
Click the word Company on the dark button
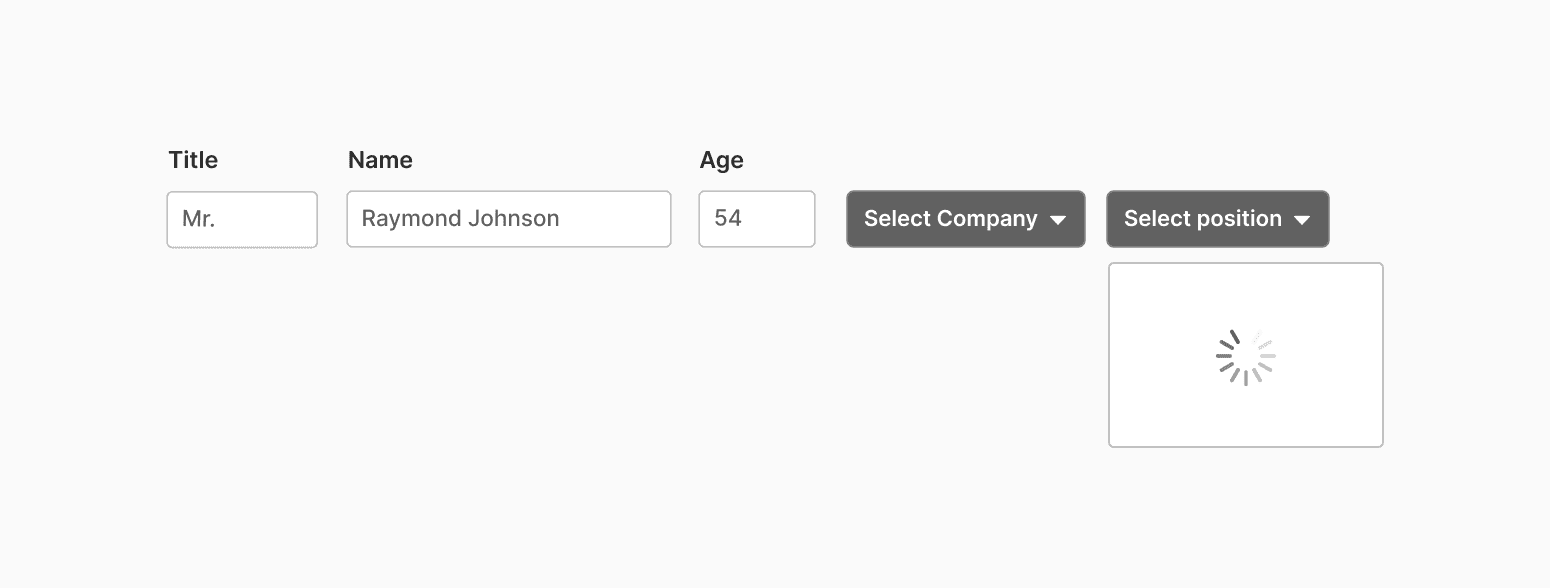tap(987, 219)
